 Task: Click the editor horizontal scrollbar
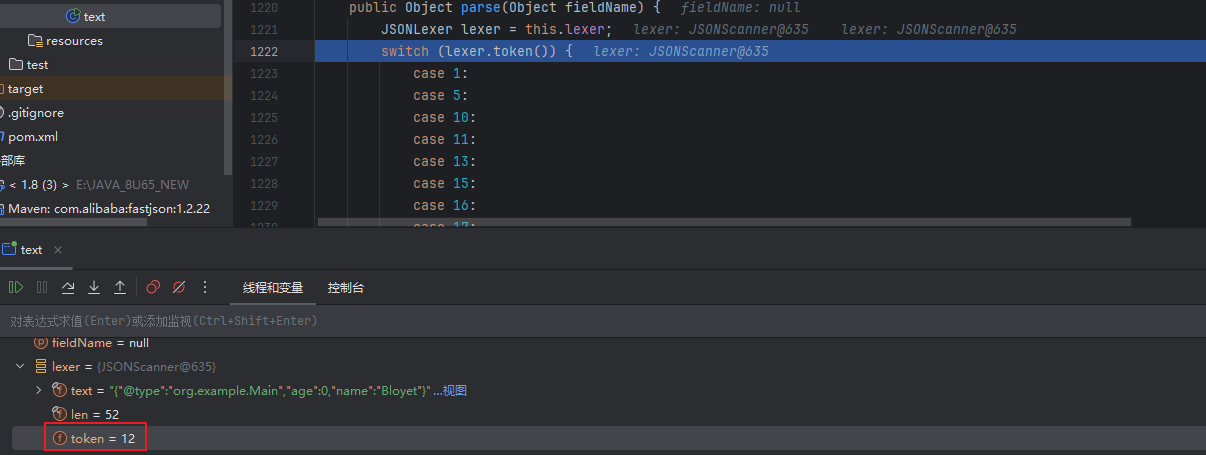[x=724, y=221]
